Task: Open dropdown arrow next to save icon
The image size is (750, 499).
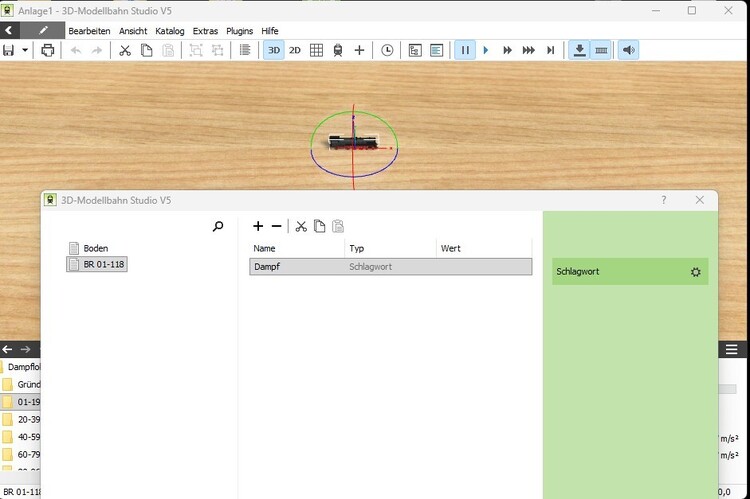Action: [25, 50]
